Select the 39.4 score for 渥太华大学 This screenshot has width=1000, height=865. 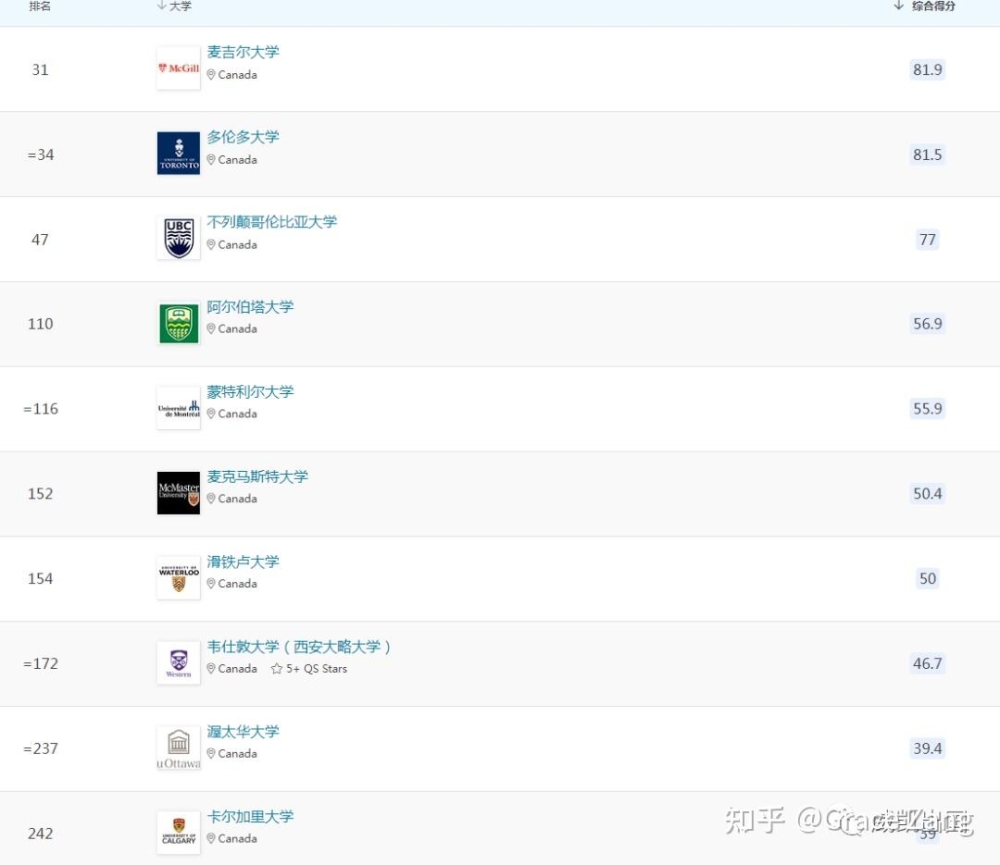[x=927, y=748]
